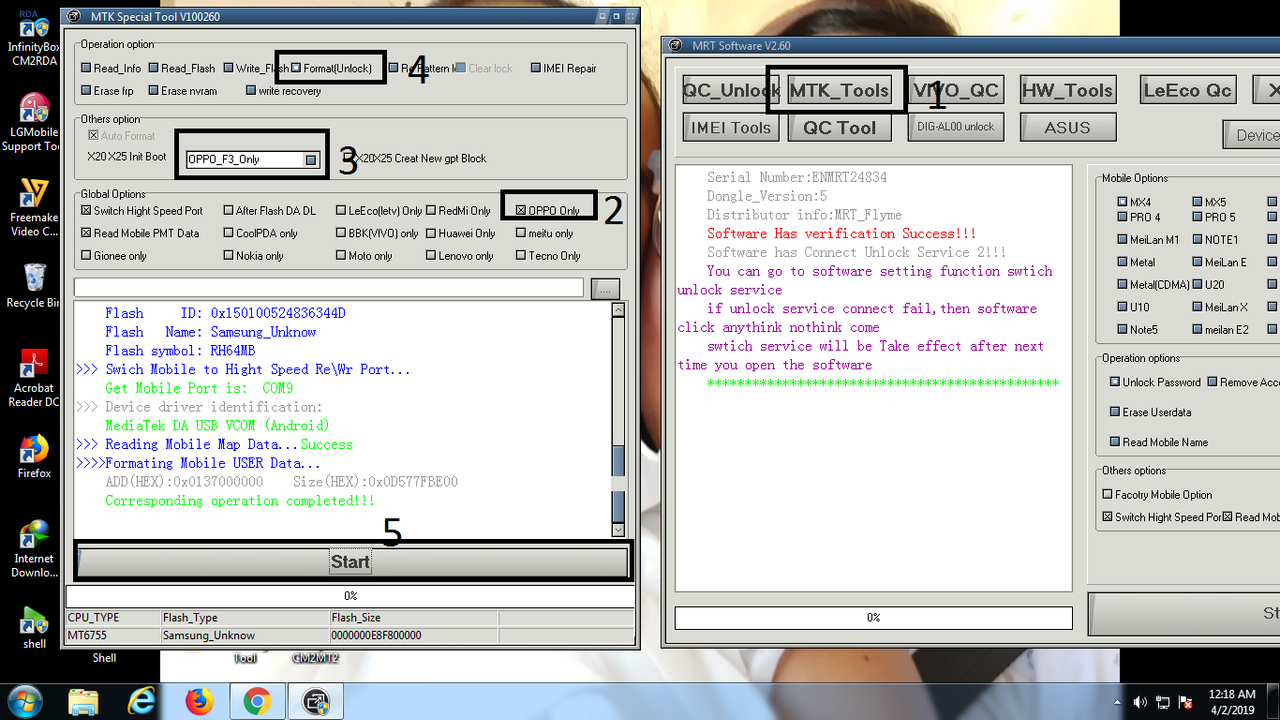
Task: Check the Tecno Only option
Action: [521, 256]
